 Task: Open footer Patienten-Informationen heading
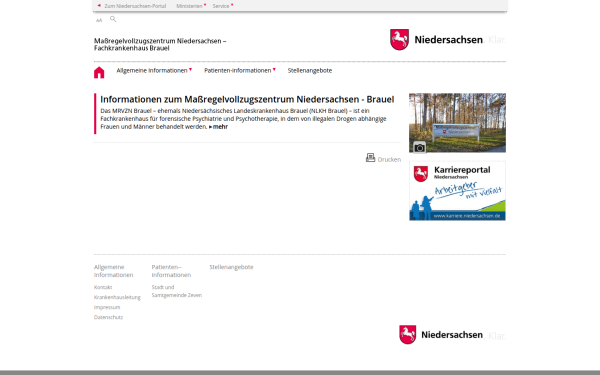(171, 271)
